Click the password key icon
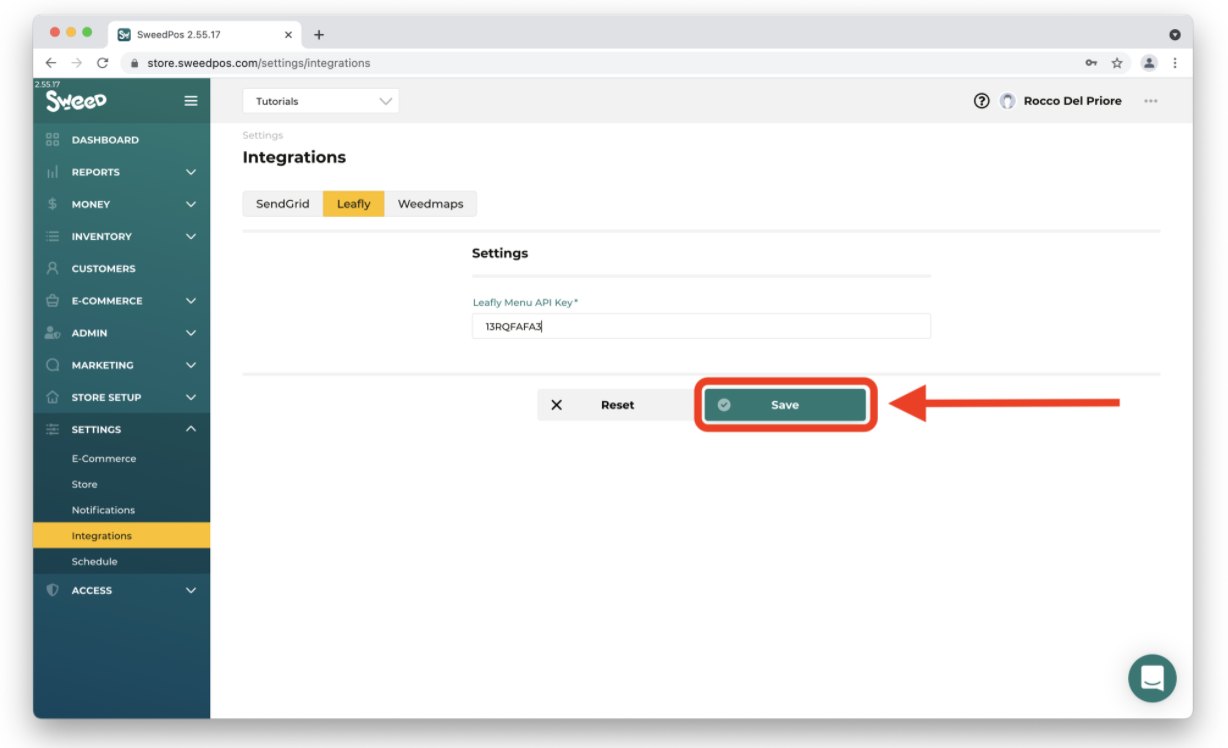 (1091, 63)
